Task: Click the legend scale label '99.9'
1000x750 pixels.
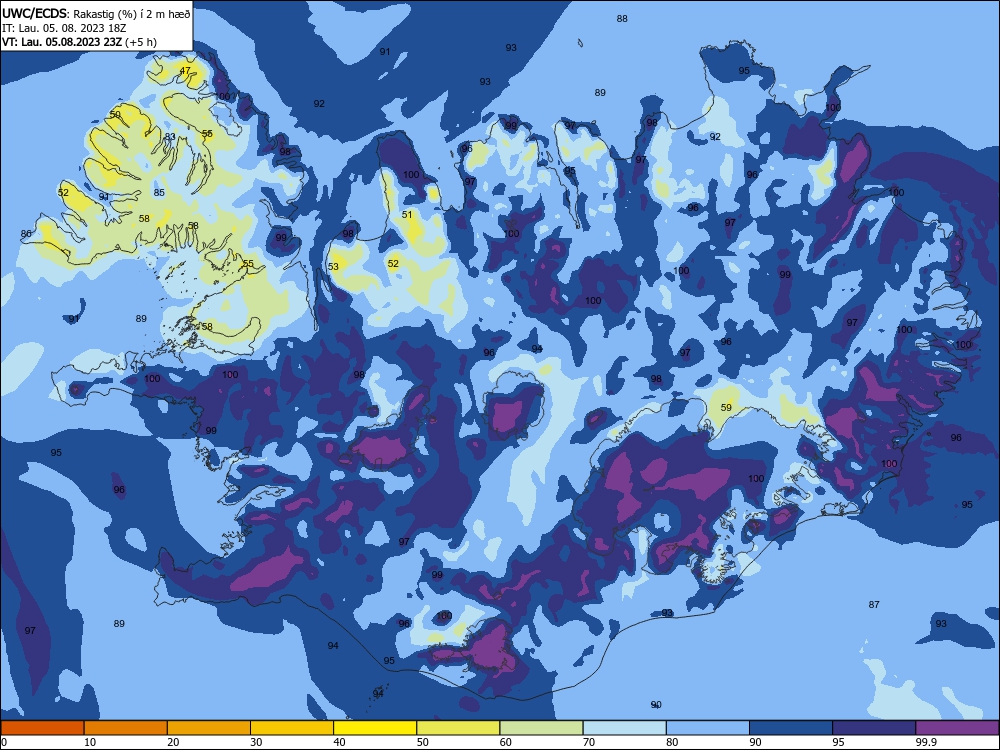Action: pos(926,742)
